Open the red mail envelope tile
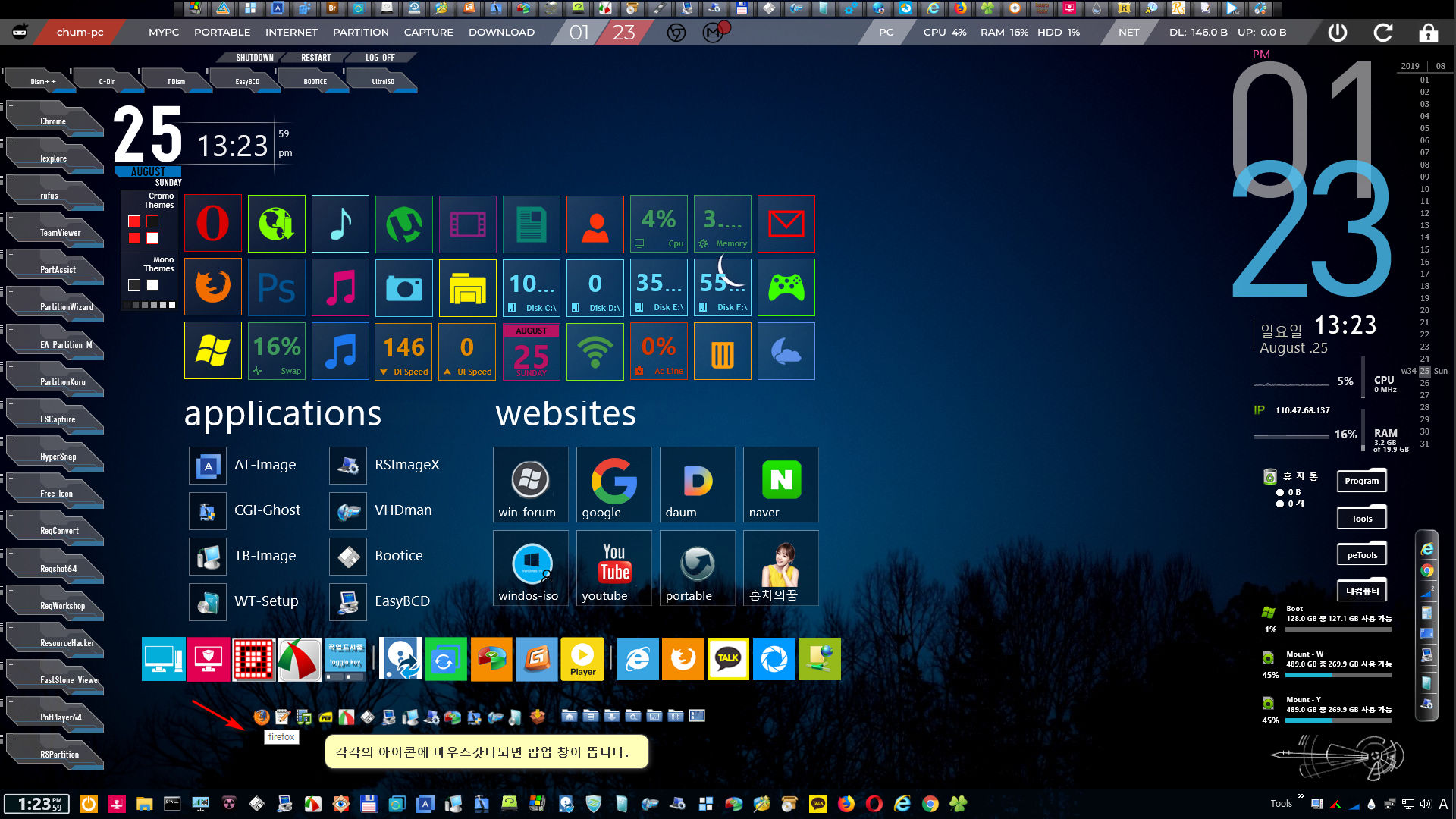 pos(786,224)
